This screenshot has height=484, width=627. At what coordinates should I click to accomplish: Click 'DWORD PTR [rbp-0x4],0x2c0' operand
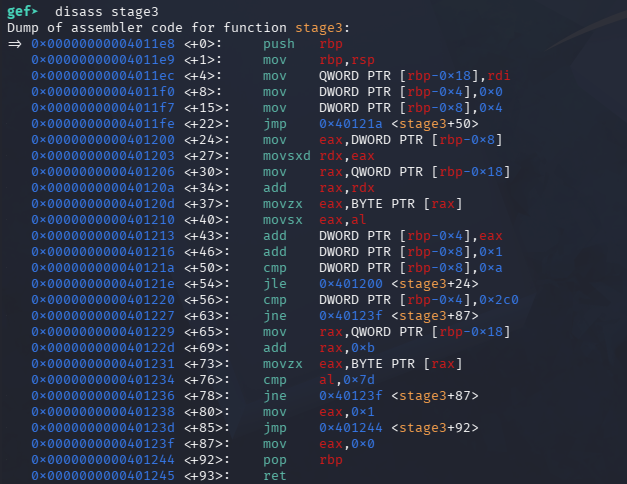[x=419, y=300]
